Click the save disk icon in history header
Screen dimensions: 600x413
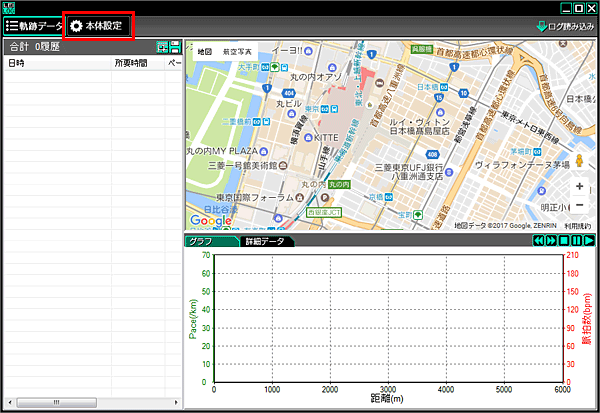[175, 47]
